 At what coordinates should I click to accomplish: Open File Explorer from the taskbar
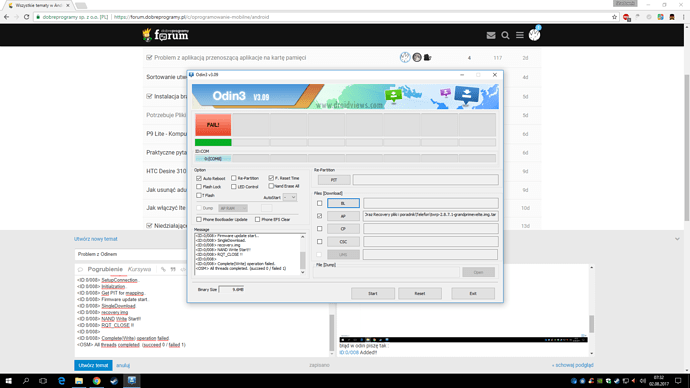pos(79,381)
